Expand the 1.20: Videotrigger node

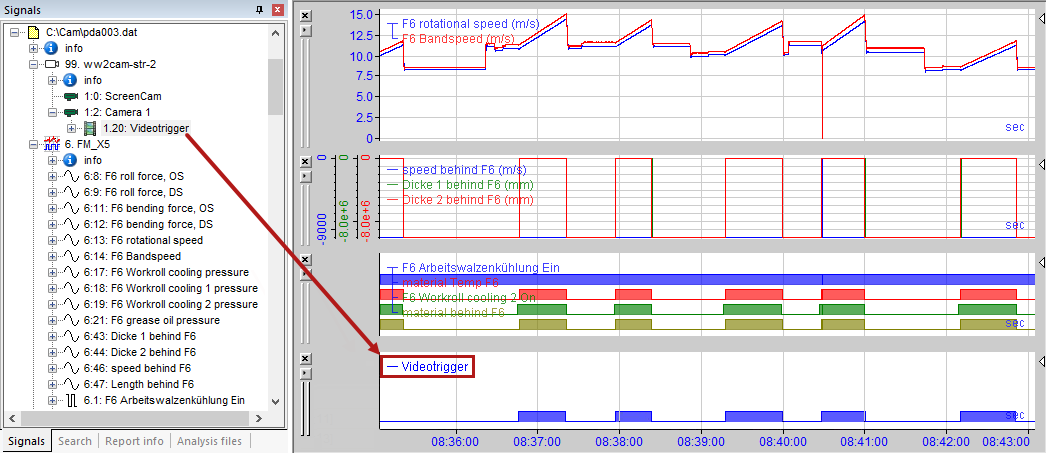tap(71, 128)
